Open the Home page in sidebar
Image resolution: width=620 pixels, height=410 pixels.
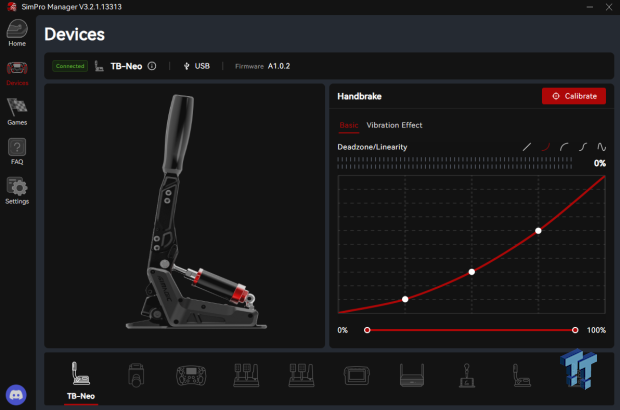17,34
